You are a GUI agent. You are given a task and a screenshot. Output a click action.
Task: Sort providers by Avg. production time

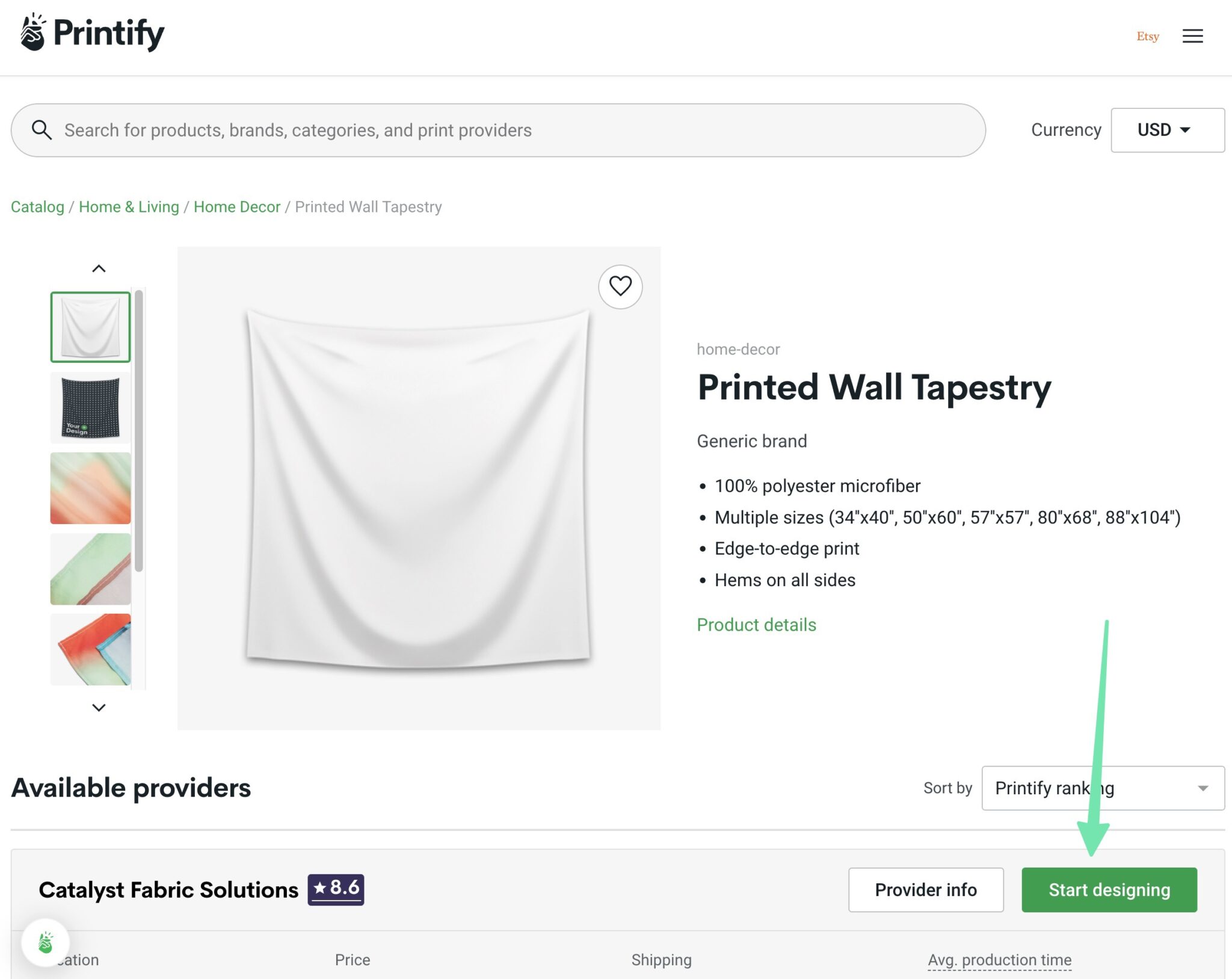[1000, 960]
